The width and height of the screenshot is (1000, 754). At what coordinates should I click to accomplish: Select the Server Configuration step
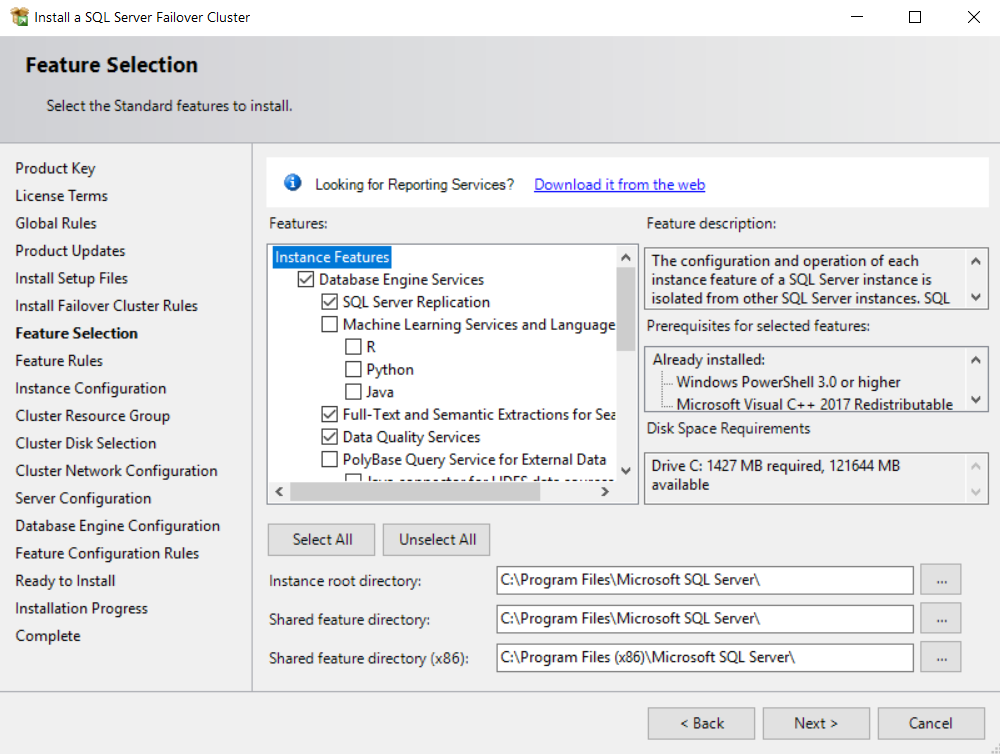(83, 498)
